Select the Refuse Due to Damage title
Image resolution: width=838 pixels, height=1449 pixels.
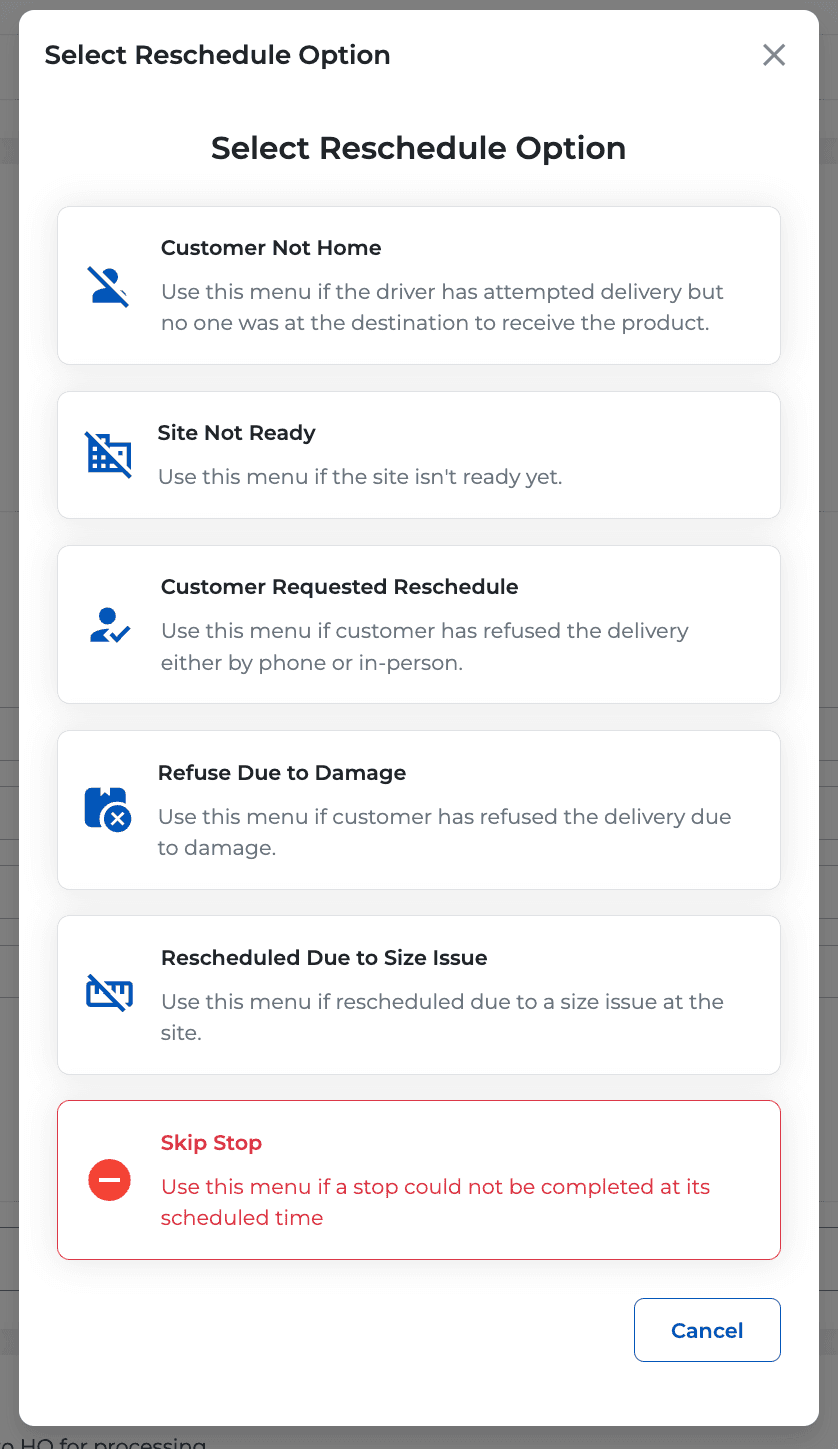point(282,773)
